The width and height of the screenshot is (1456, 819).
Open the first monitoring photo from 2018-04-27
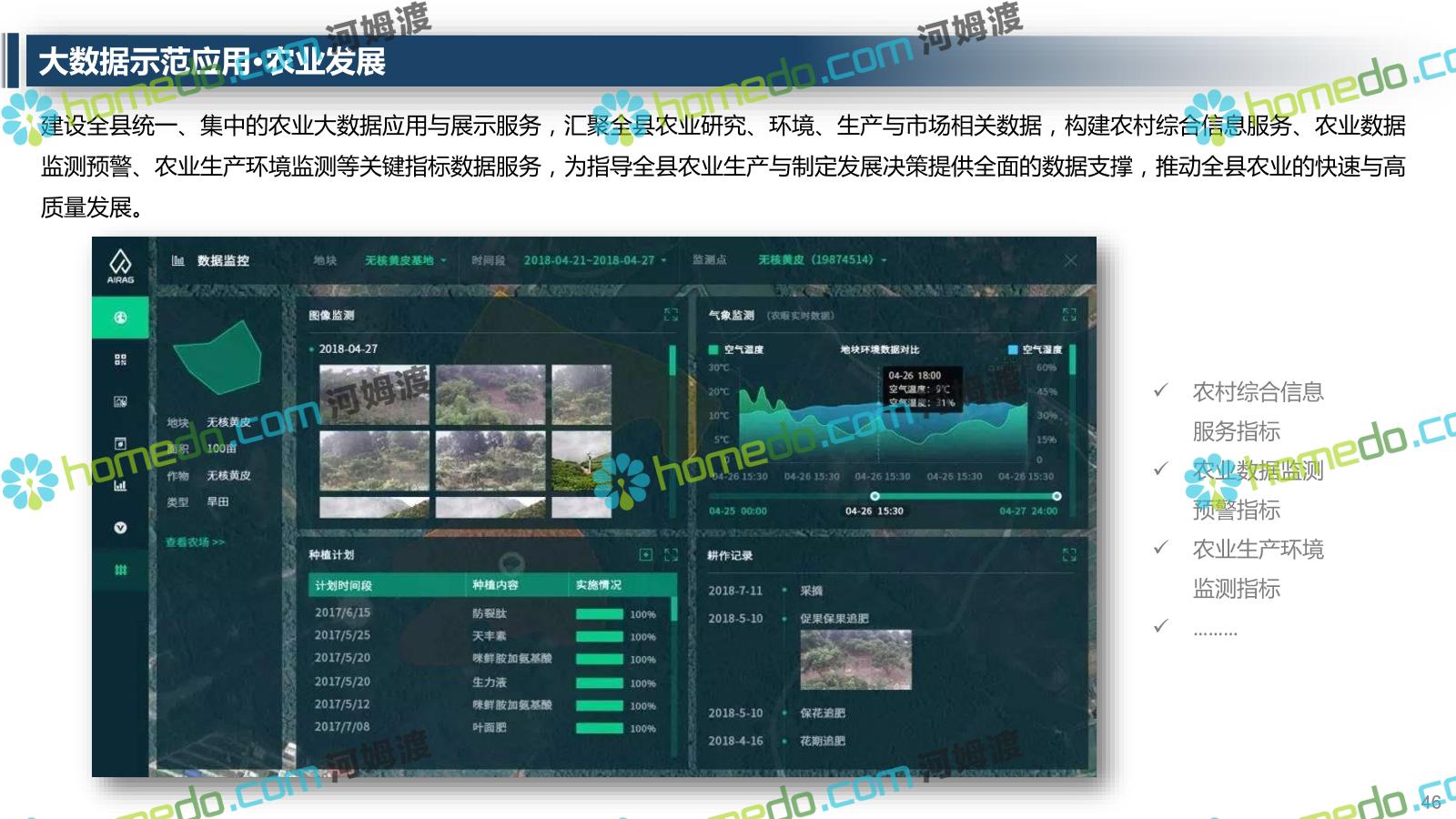pyautogui.click(x=374, y=394)
